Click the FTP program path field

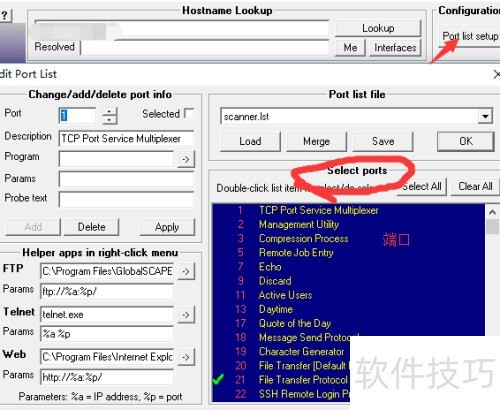pos(107,271)
